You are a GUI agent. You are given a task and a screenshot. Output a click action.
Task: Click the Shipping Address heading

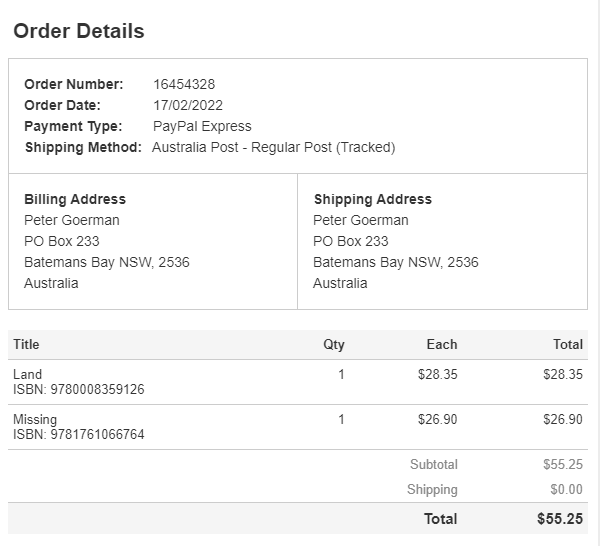(x=372, y=199)
